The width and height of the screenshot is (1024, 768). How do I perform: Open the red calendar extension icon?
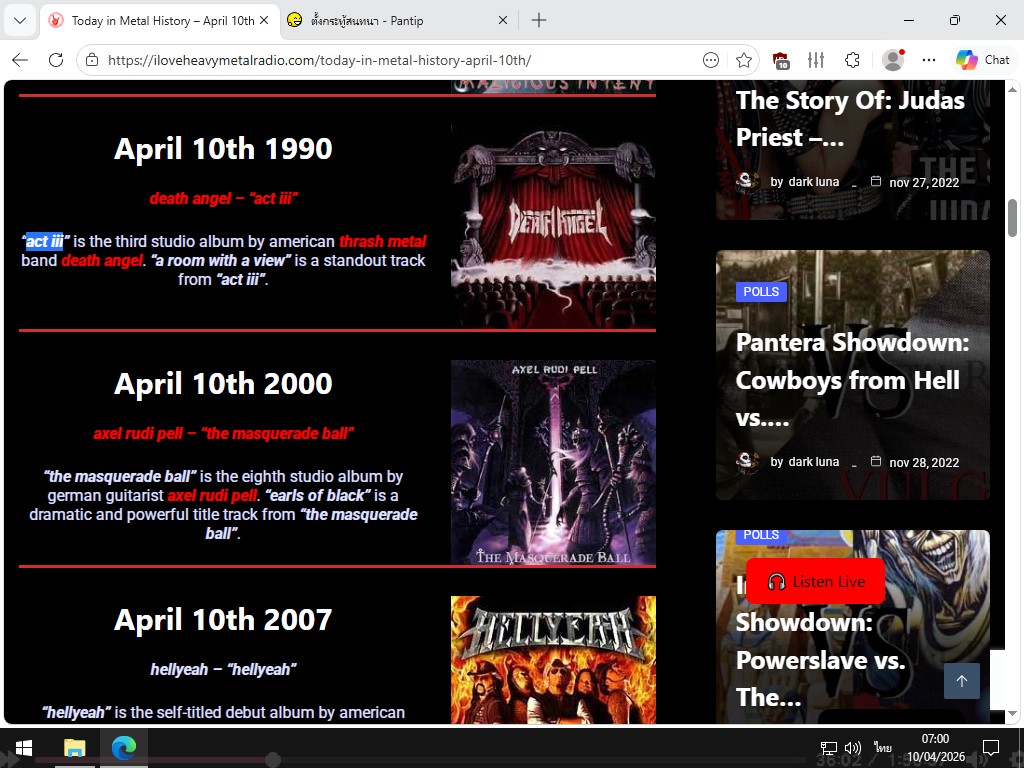coord(781,60)
